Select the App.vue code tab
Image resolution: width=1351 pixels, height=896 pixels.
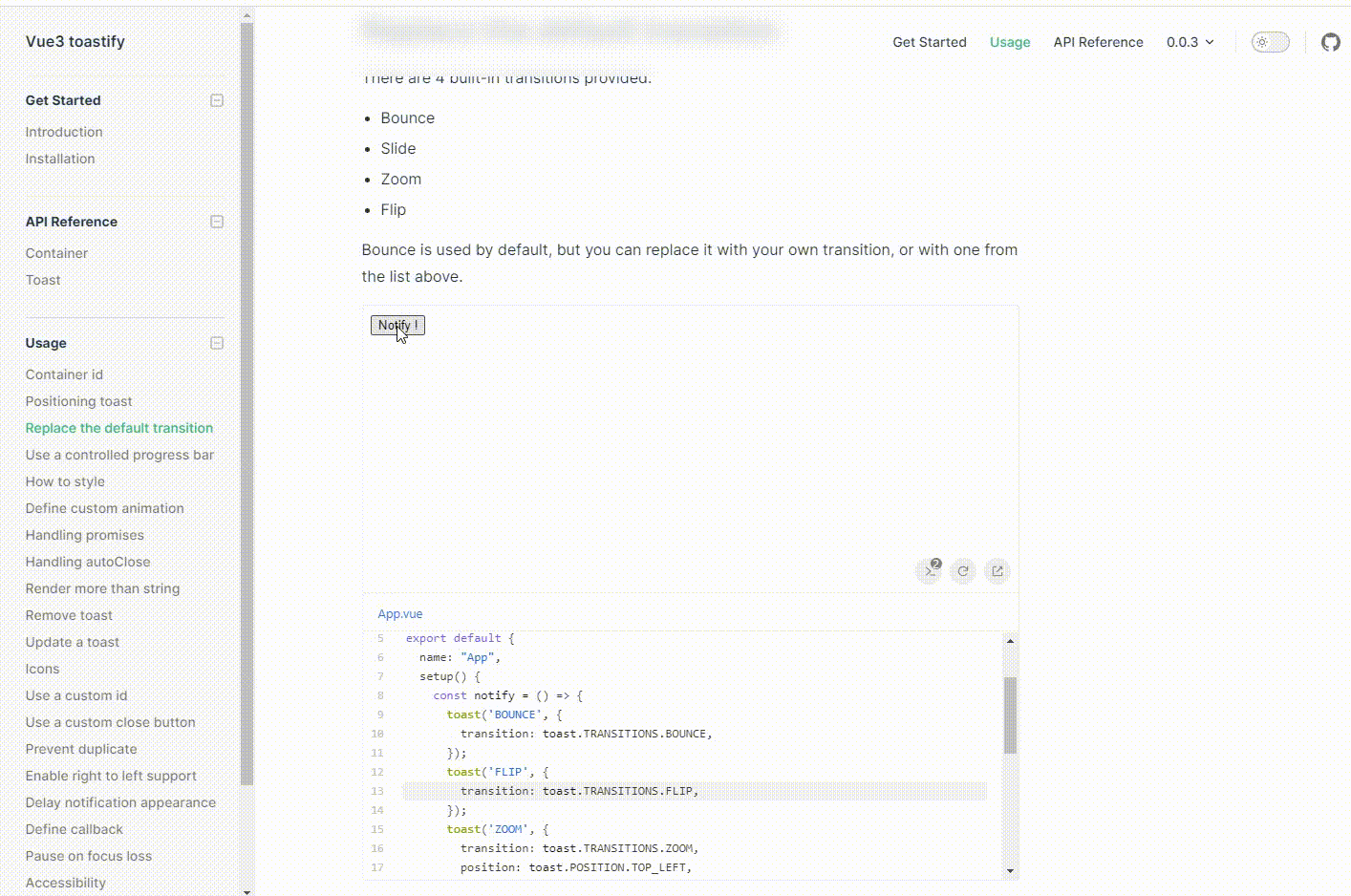(x=399, y=613)
